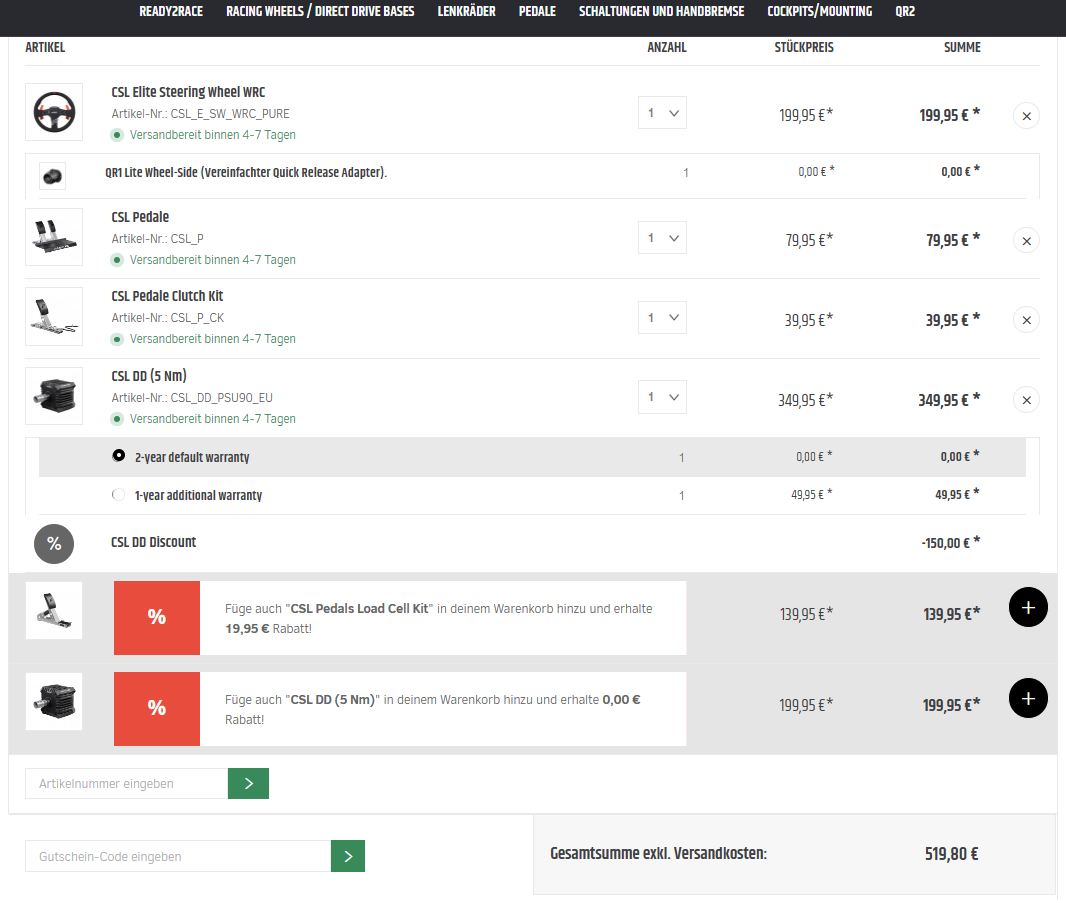
Task: Click Artikel-Nr.: CSL_E_SW_WRC_PURE text
Action: pos(201,114)
